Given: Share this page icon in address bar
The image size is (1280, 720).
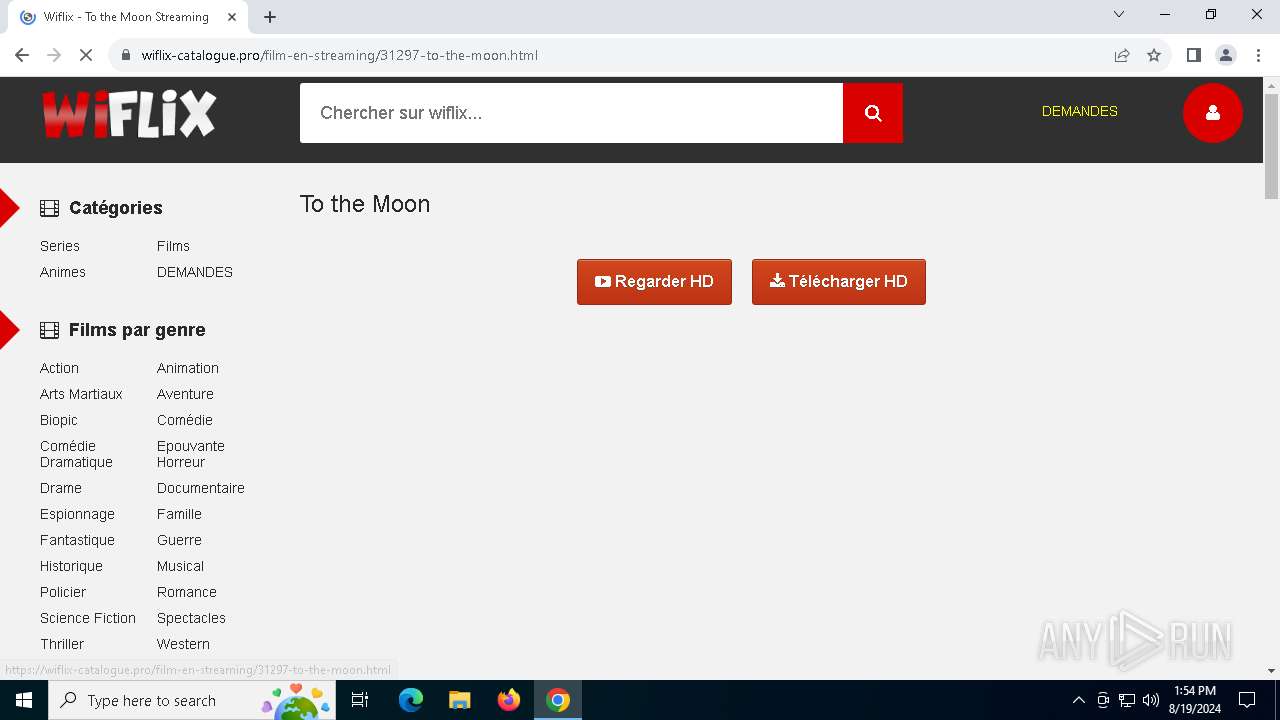Looking at the screenshot, I should point(1122,55).
